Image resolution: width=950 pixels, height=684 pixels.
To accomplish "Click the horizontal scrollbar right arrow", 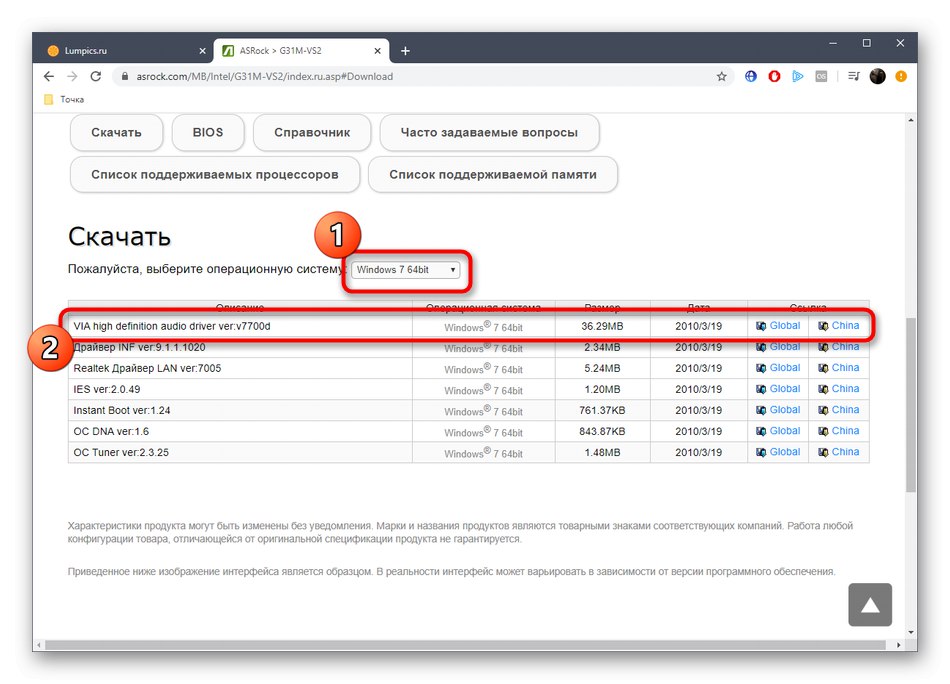I will click(899, 645).
